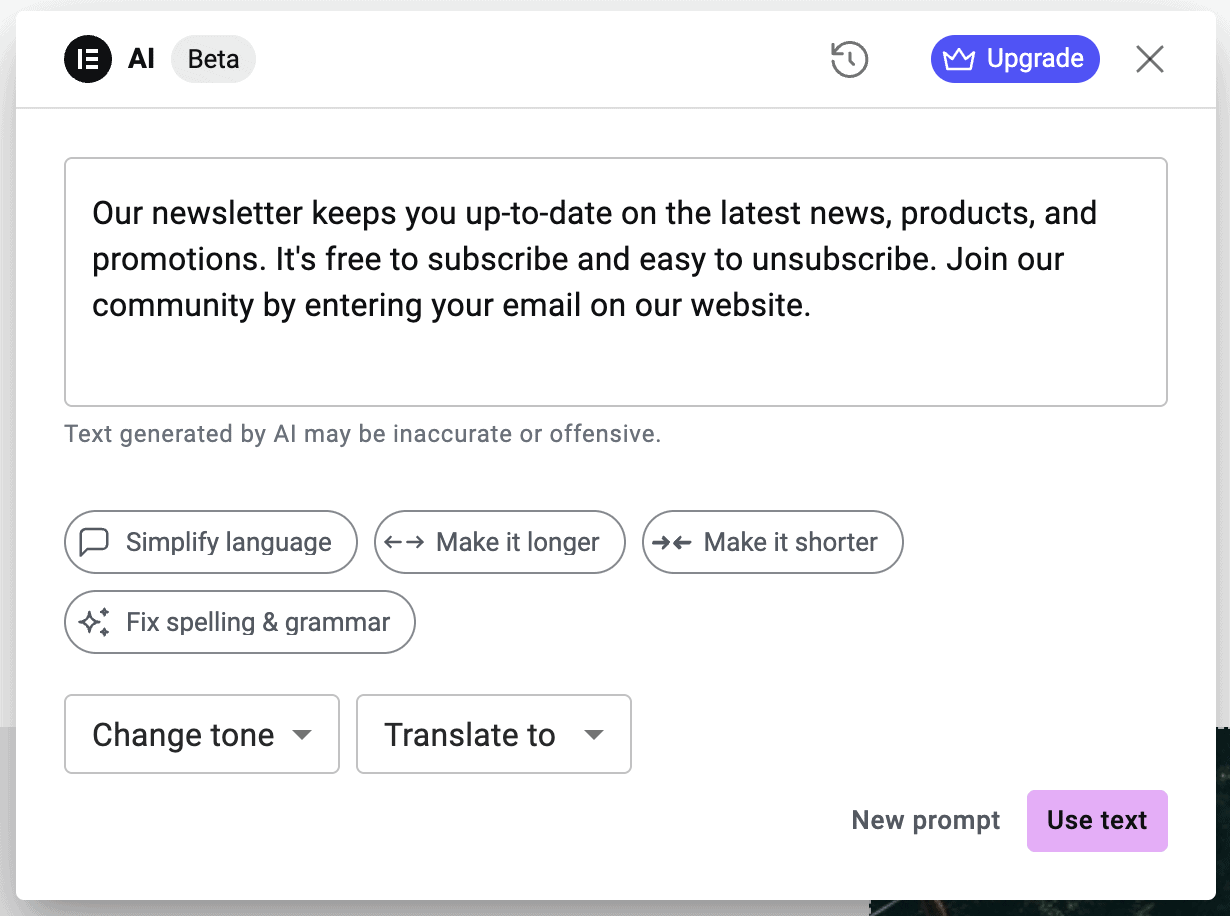Image resolution: width=1230 pixels, height=916 pixels.
Task: Close the AI dialog
Action: 1150,59
